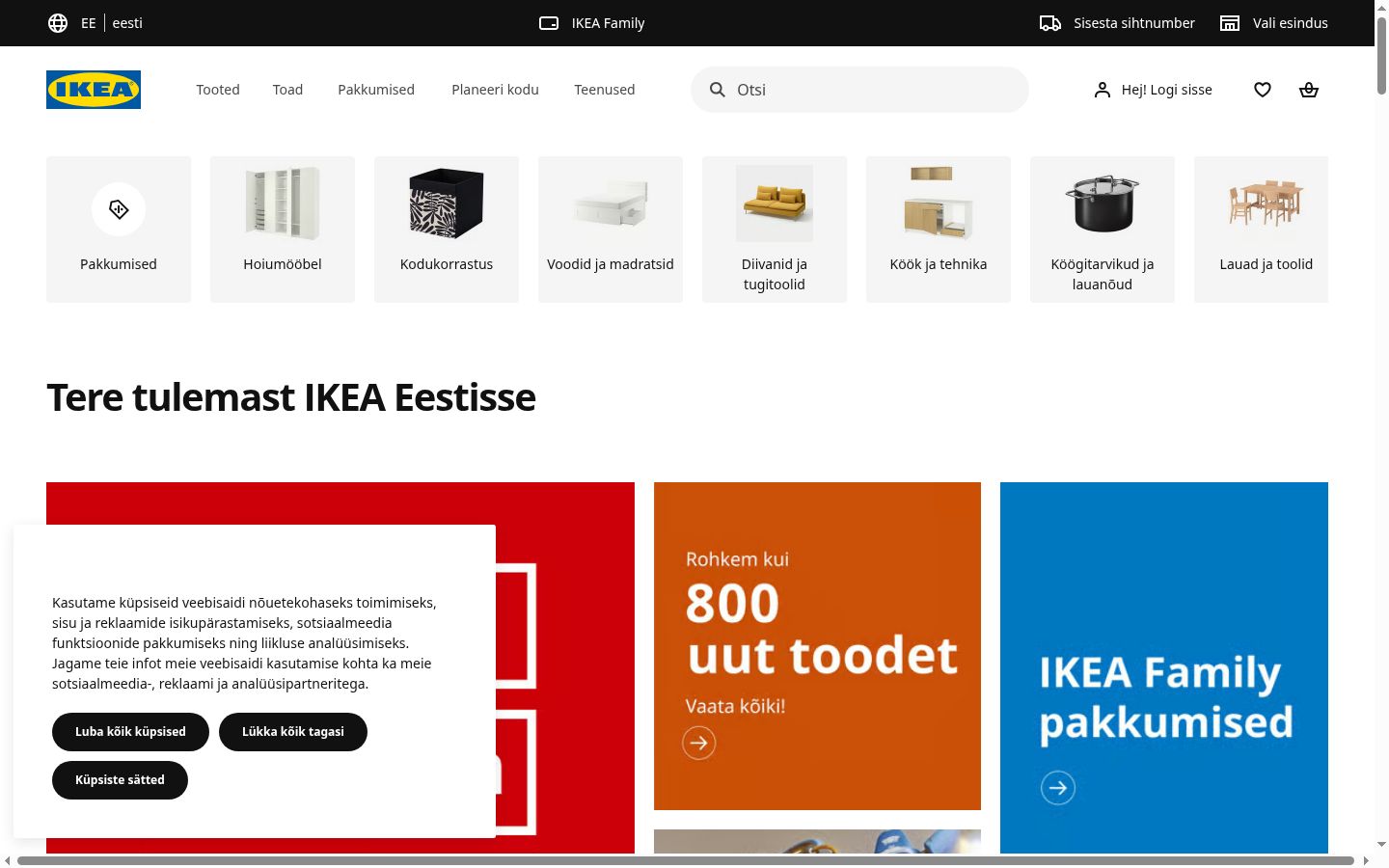Open Planeeri kodu menu
Viewport: 1389px width, 868px height.
495,90
